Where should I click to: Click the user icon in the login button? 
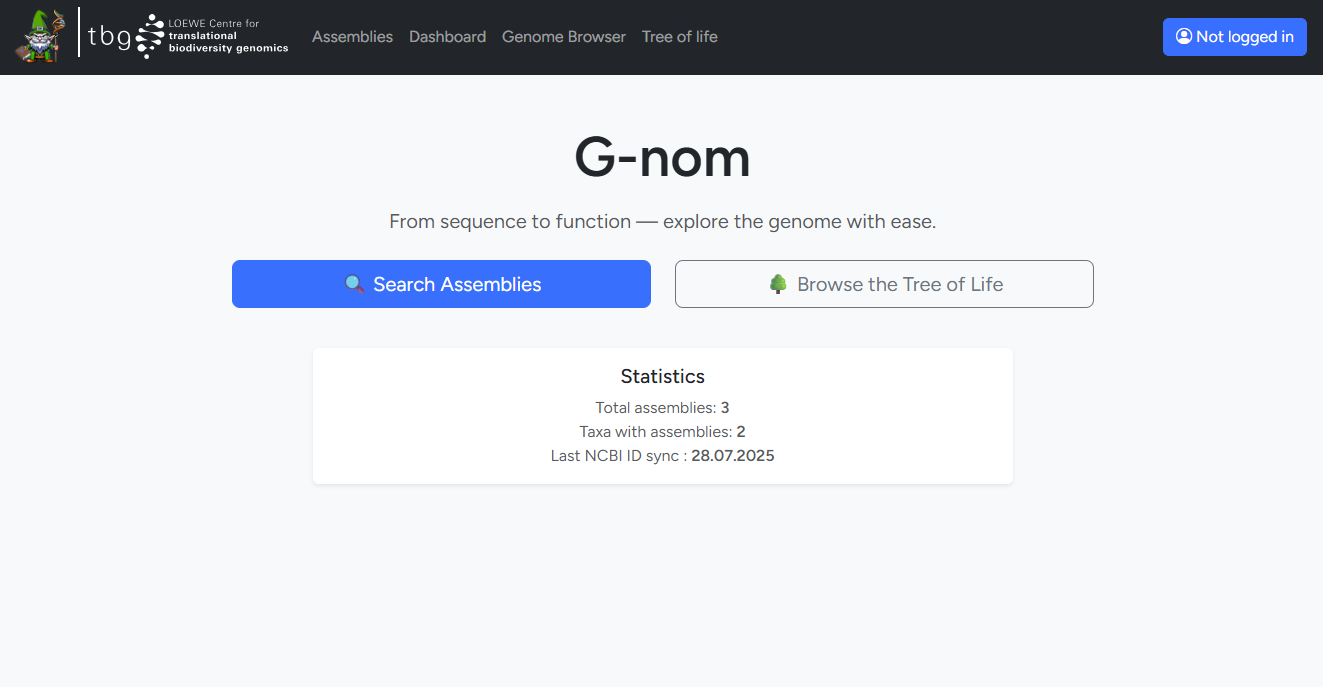(1185, 36)
